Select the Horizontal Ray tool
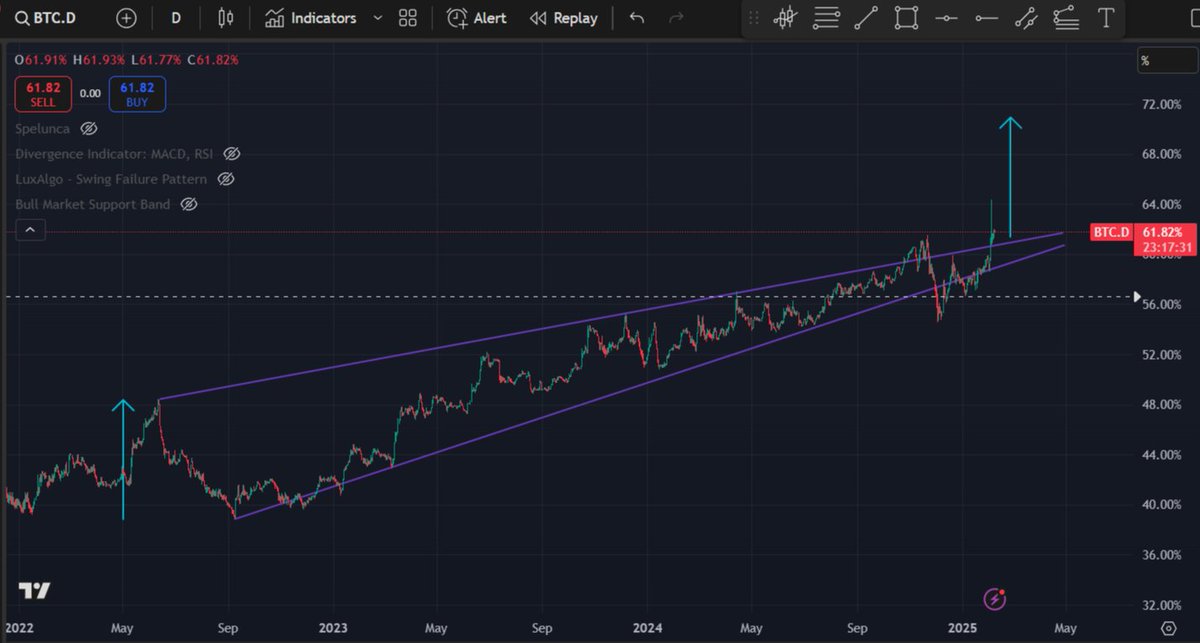 tap(986, 17)
